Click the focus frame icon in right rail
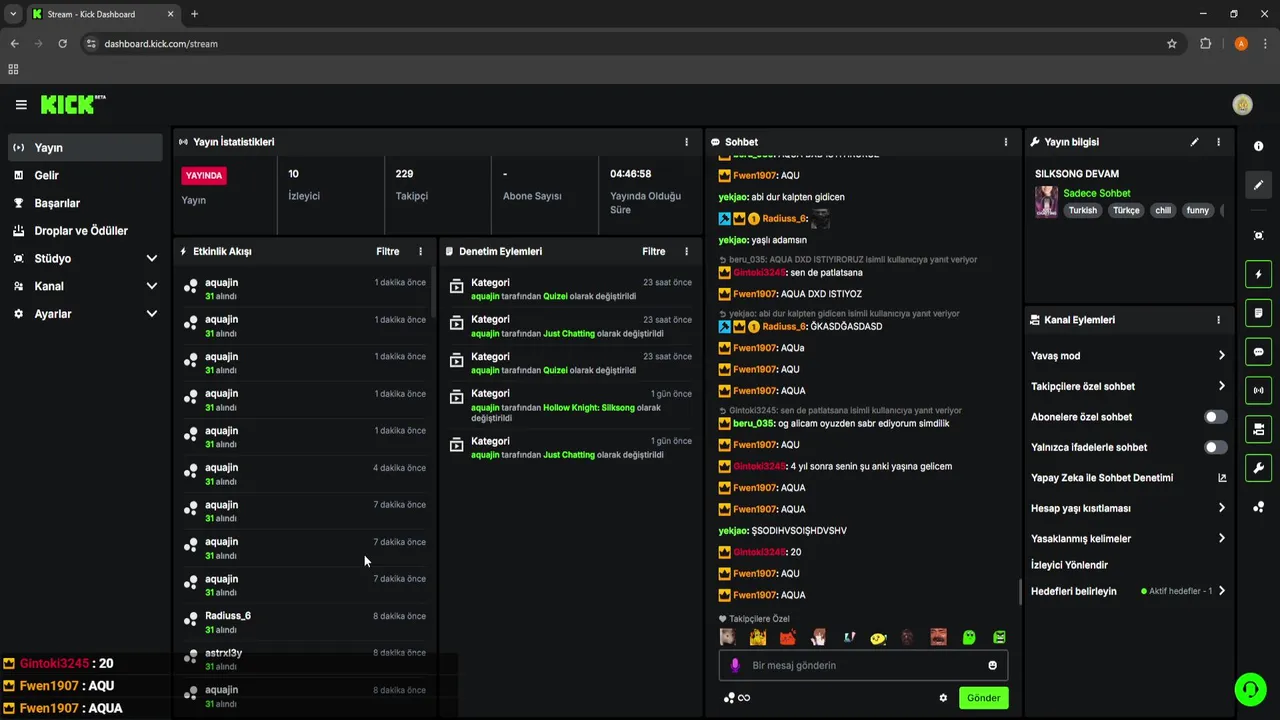This screenshot has height=720, width=1280. 1258,235
